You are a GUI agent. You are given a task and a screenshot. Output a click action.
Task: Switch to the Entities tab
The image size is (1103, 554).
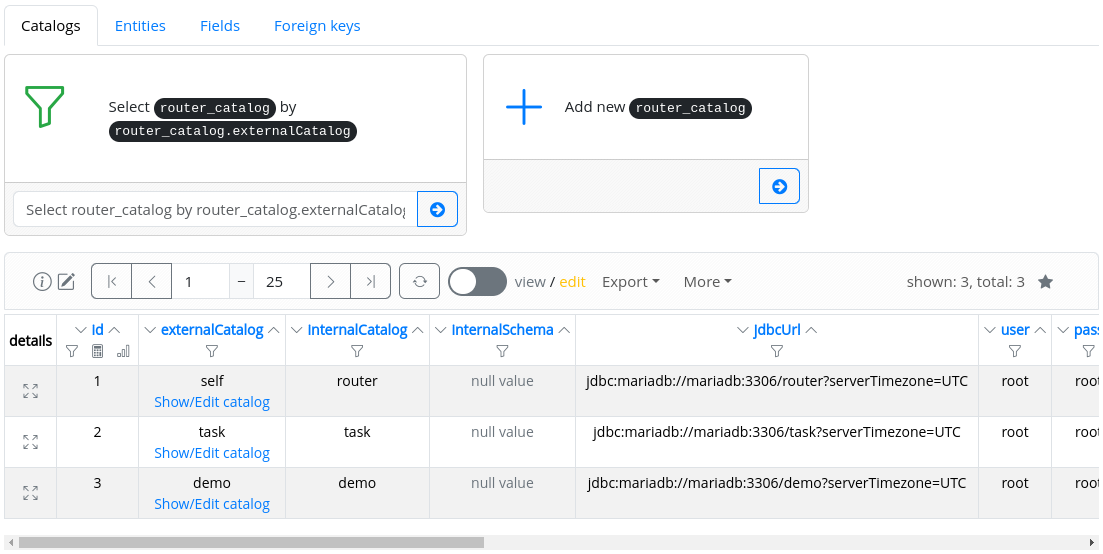(x=140, y=26)
